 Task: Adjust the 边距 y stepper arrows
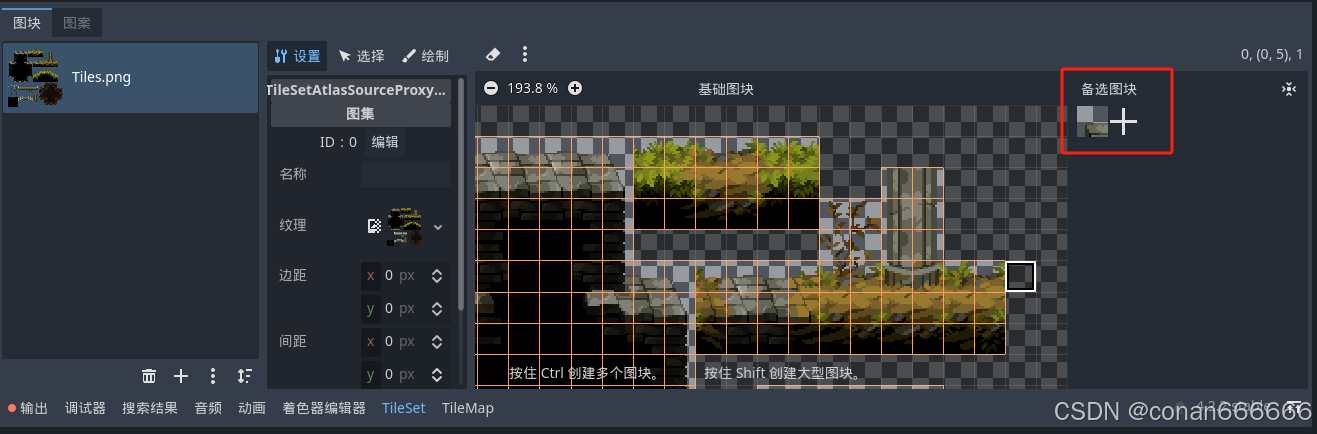(x=437, y=309)
